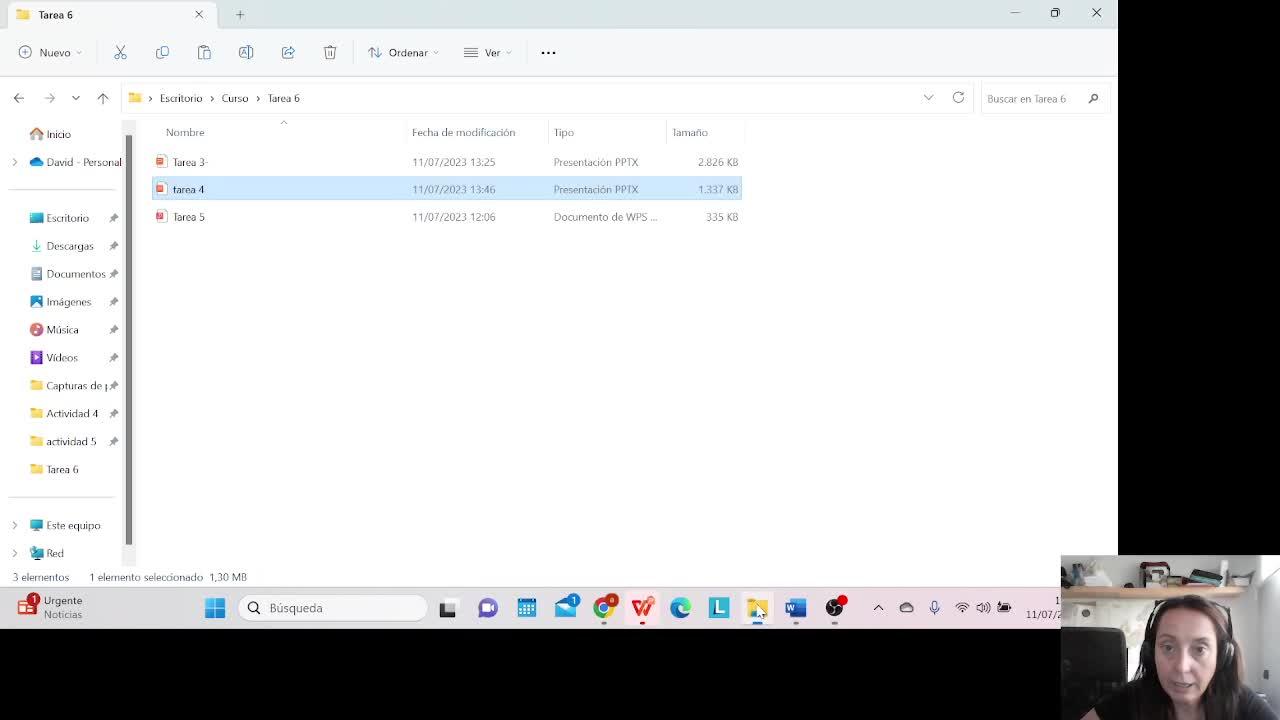
Task: Open the Ver view options dropdown
Action: (x=487, y=52)
